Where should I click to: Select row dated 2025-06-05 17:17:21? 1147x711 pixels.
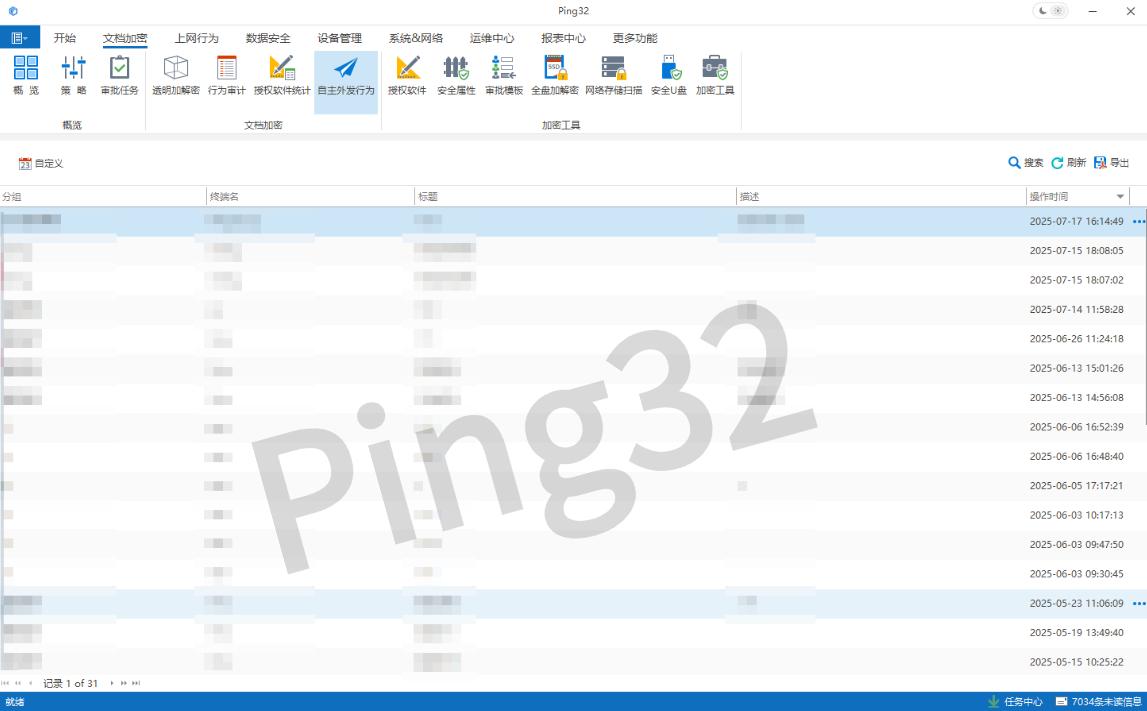point(574,486)
